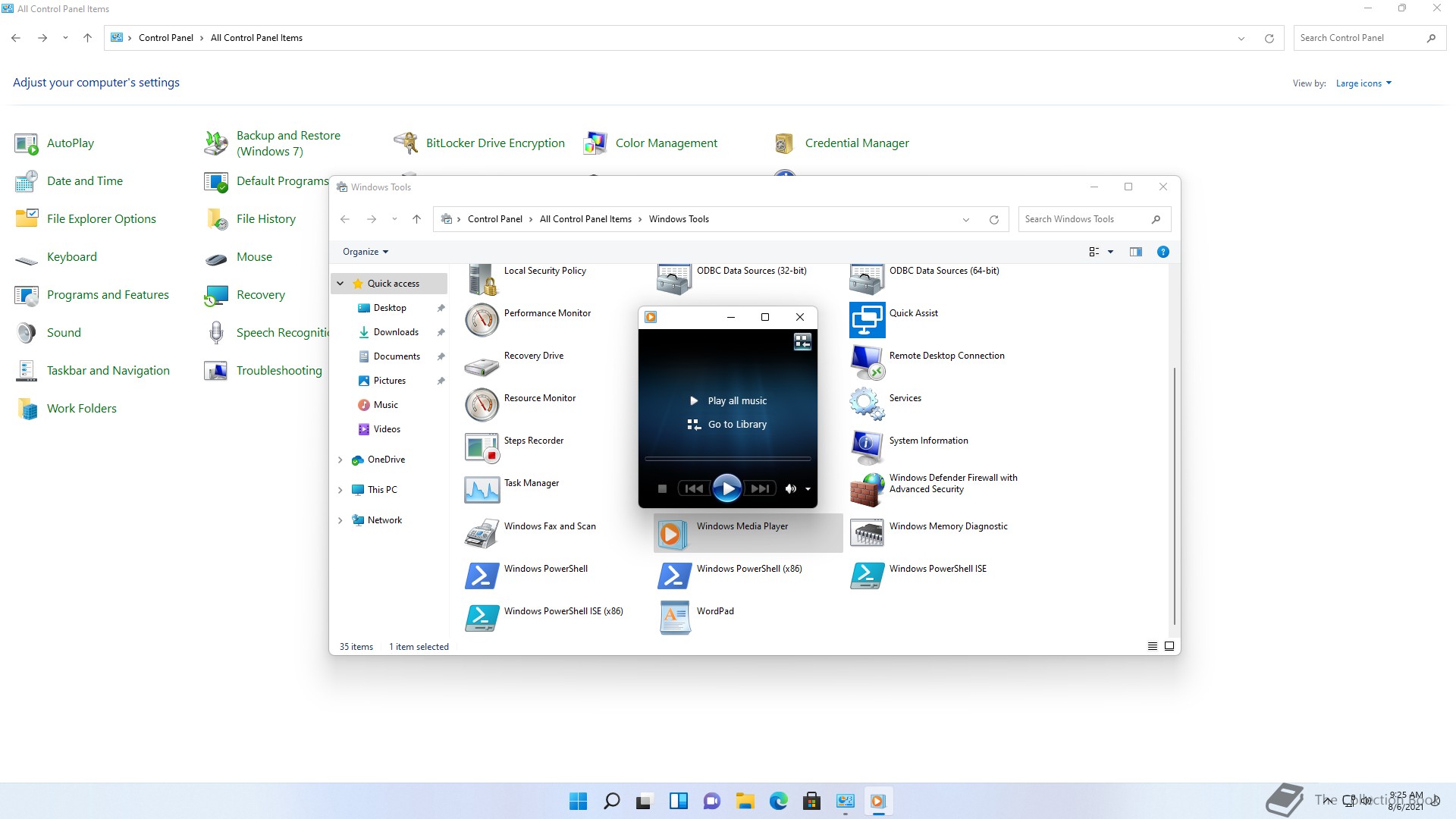Mute the Media Player speaker icon
Screen dimensions: 1456x819
791,489
